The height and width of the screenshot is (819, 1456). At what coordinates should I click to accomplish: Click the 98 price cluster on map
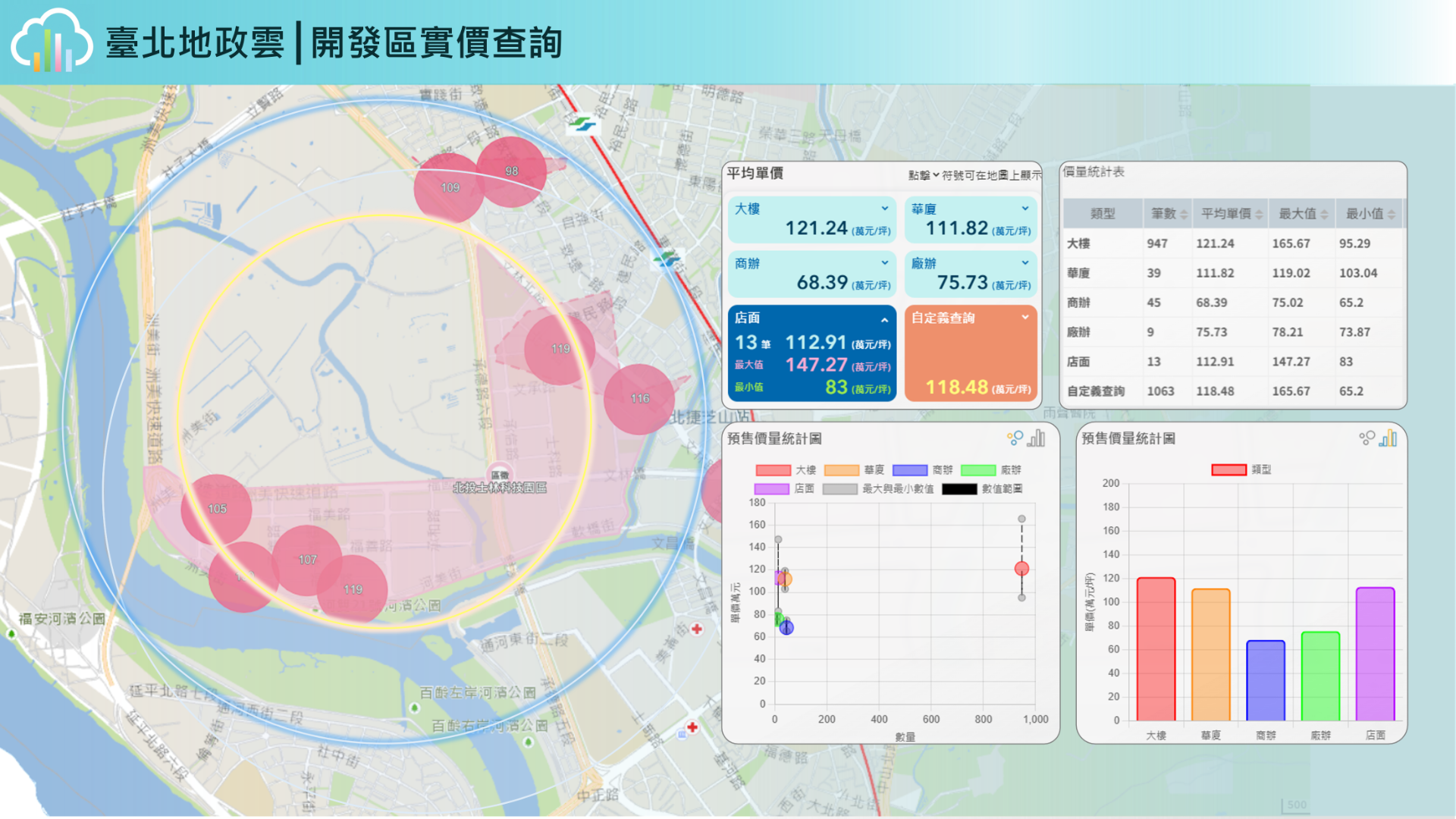coord(512,171)
